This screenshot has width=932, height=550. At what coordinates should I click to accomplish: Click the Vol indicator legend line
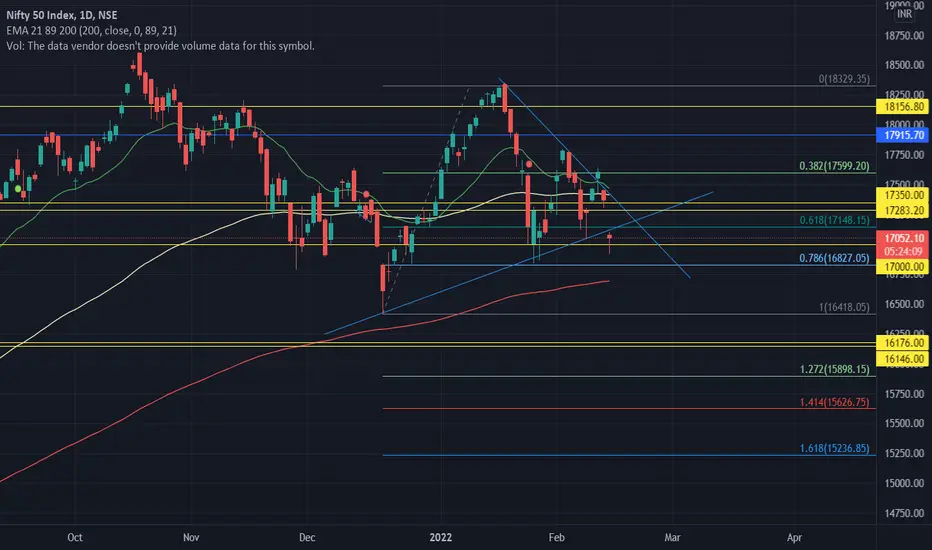coord(160,46)
